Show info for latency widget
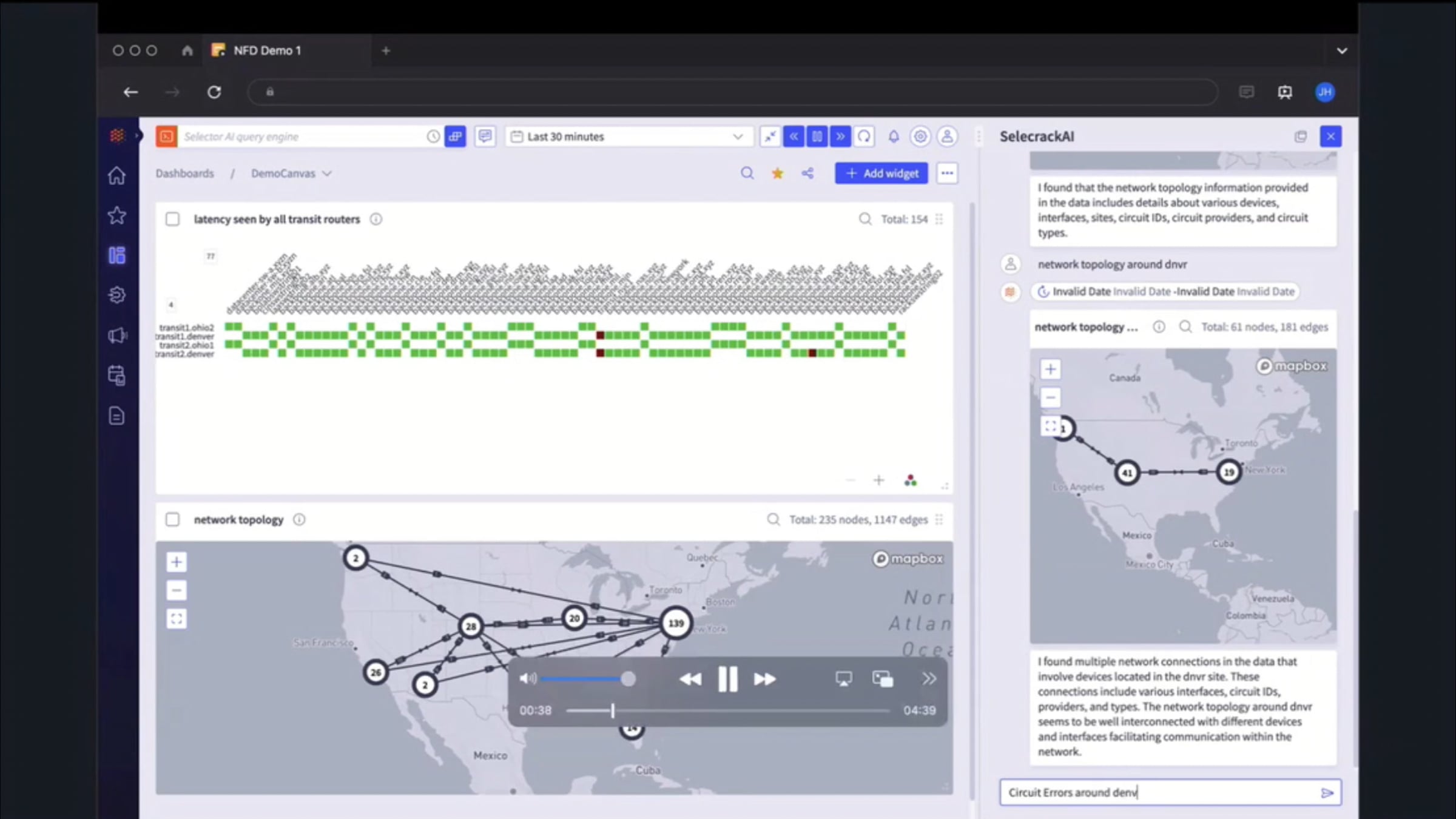Screen dimensions: 1456x819 click(x=376, y=219)
